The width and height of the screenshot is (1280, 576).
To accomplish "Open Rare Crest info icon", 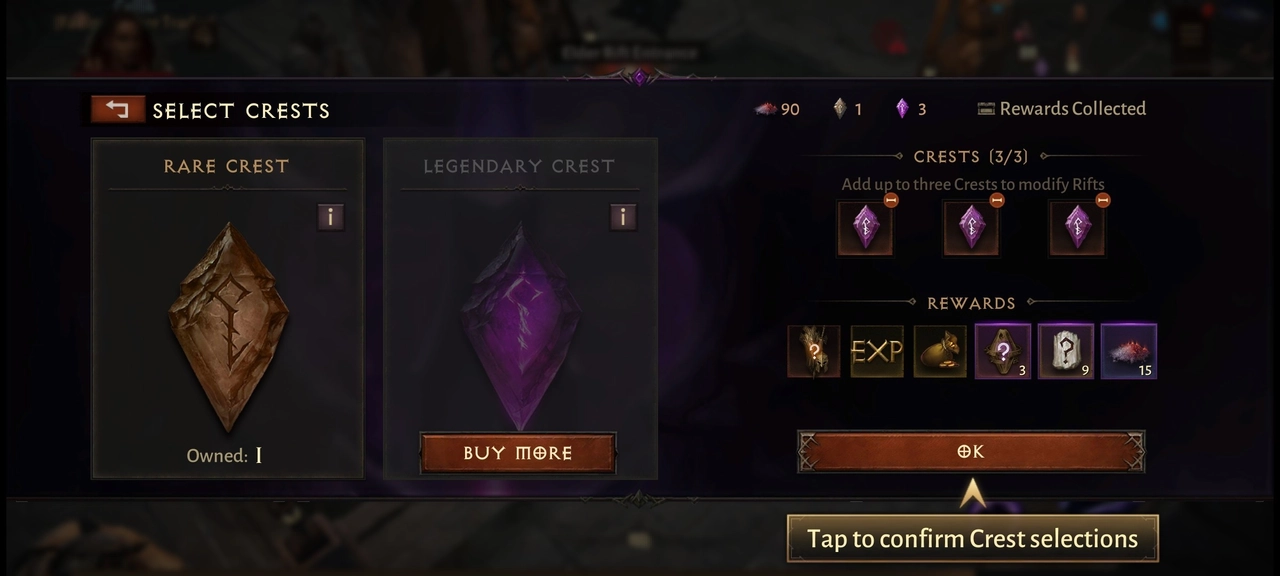I will (331, 216).
